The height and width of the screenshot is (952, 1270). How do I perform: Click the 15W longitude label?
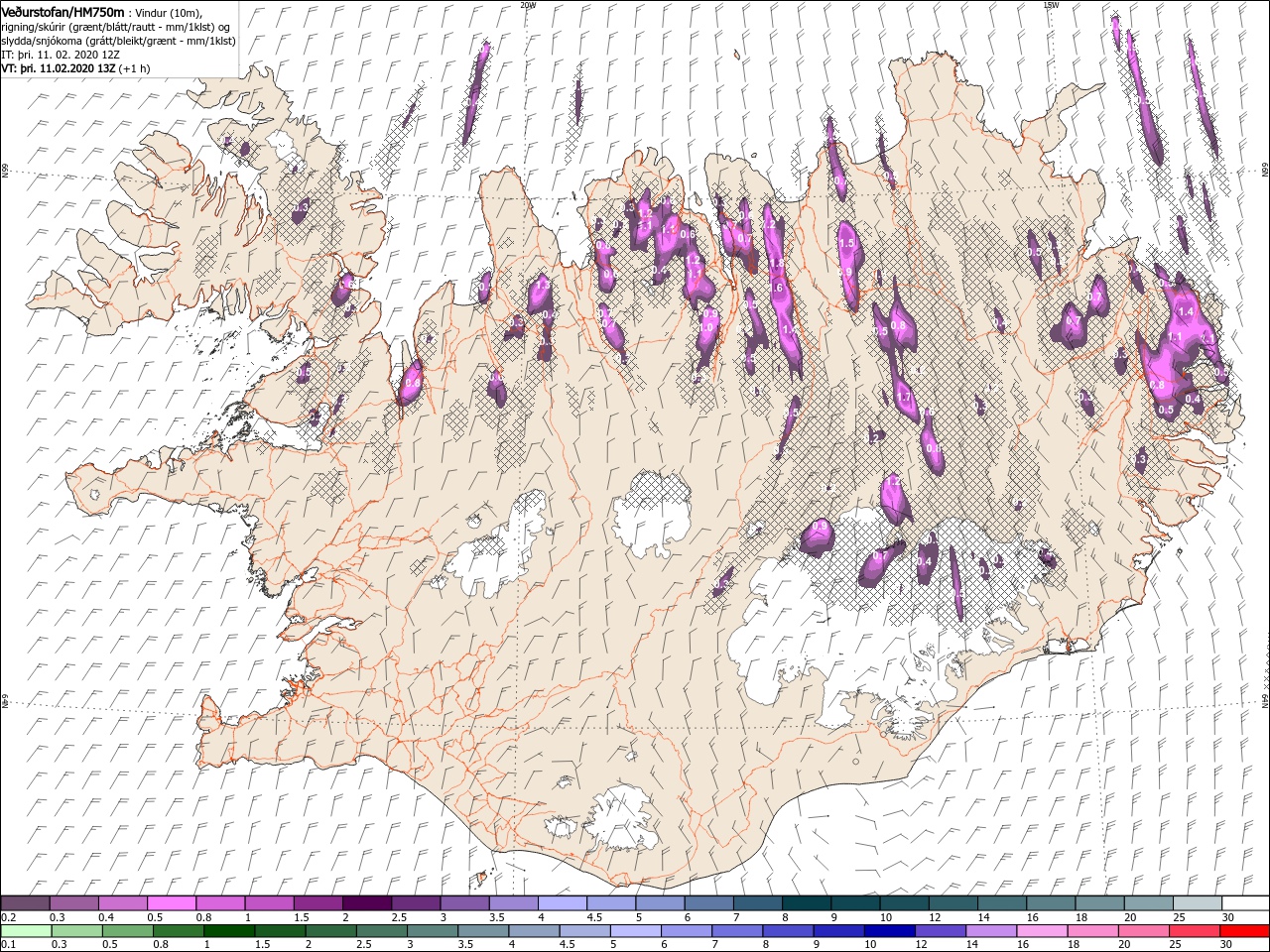pyautogui.click(x=1051, y=5)
